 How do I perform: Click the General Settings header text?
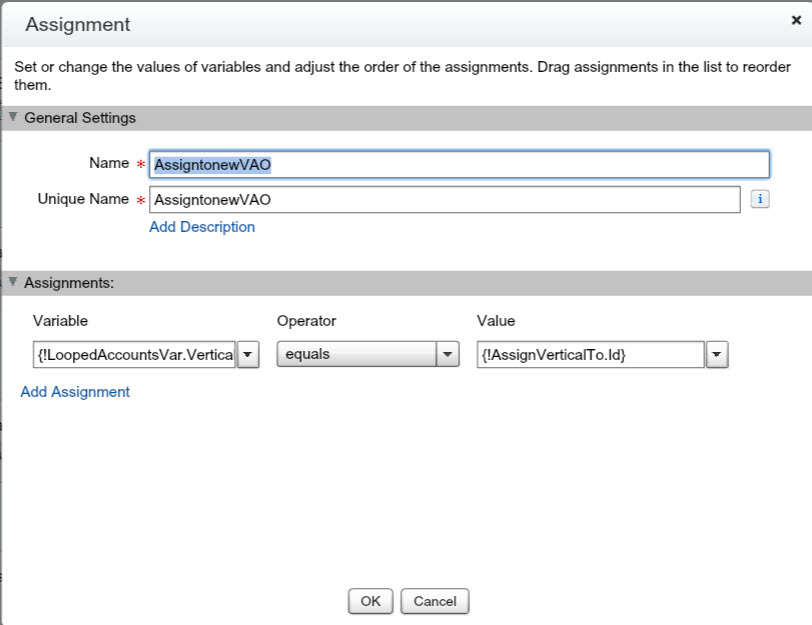coord(80,118)
